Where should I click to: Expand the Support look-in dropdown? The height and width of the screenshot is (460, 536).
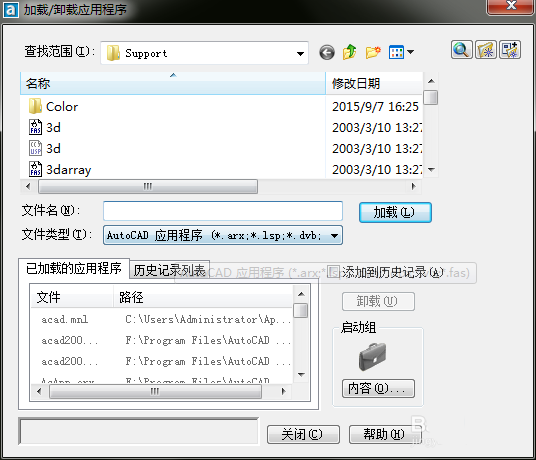pyautogui.click(x=300, y=53)
